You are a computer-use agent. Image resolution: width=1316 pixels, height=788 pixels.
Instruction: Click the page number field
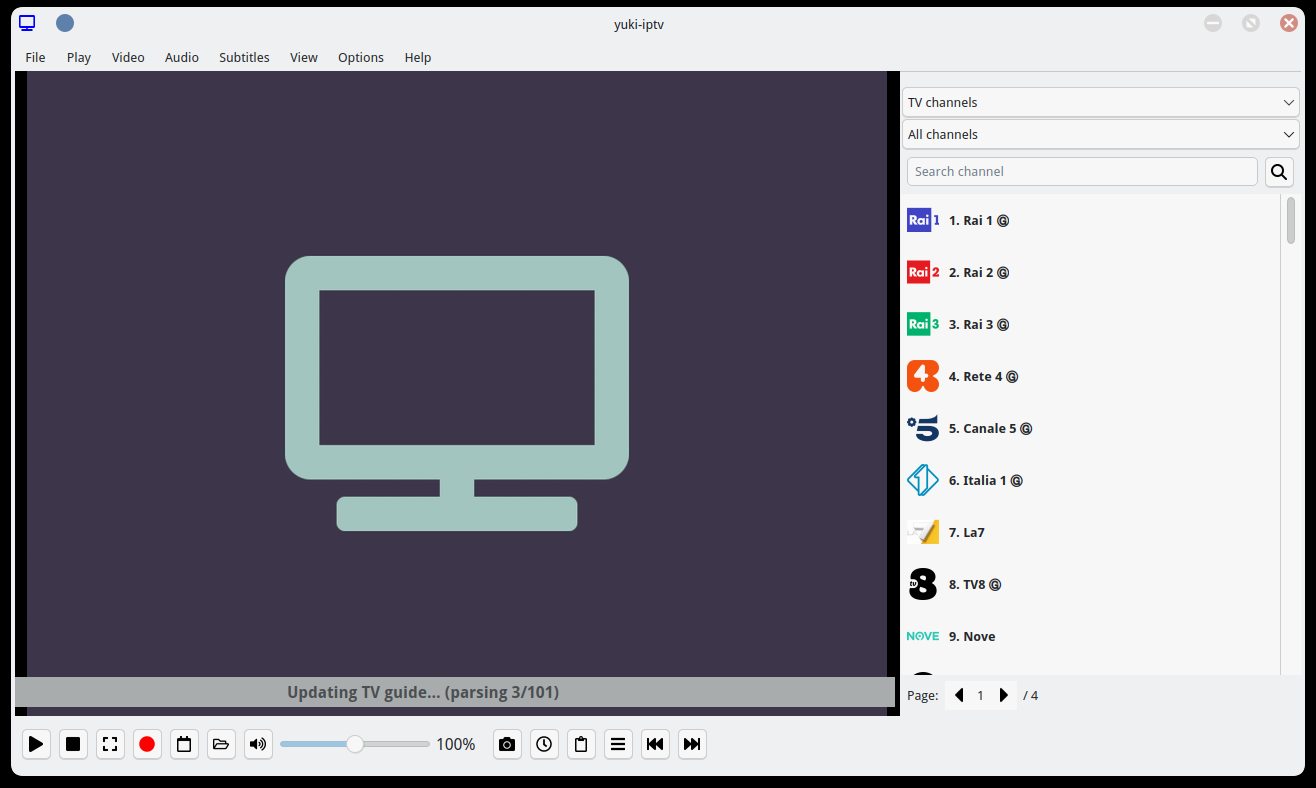[x=981, y=695]
